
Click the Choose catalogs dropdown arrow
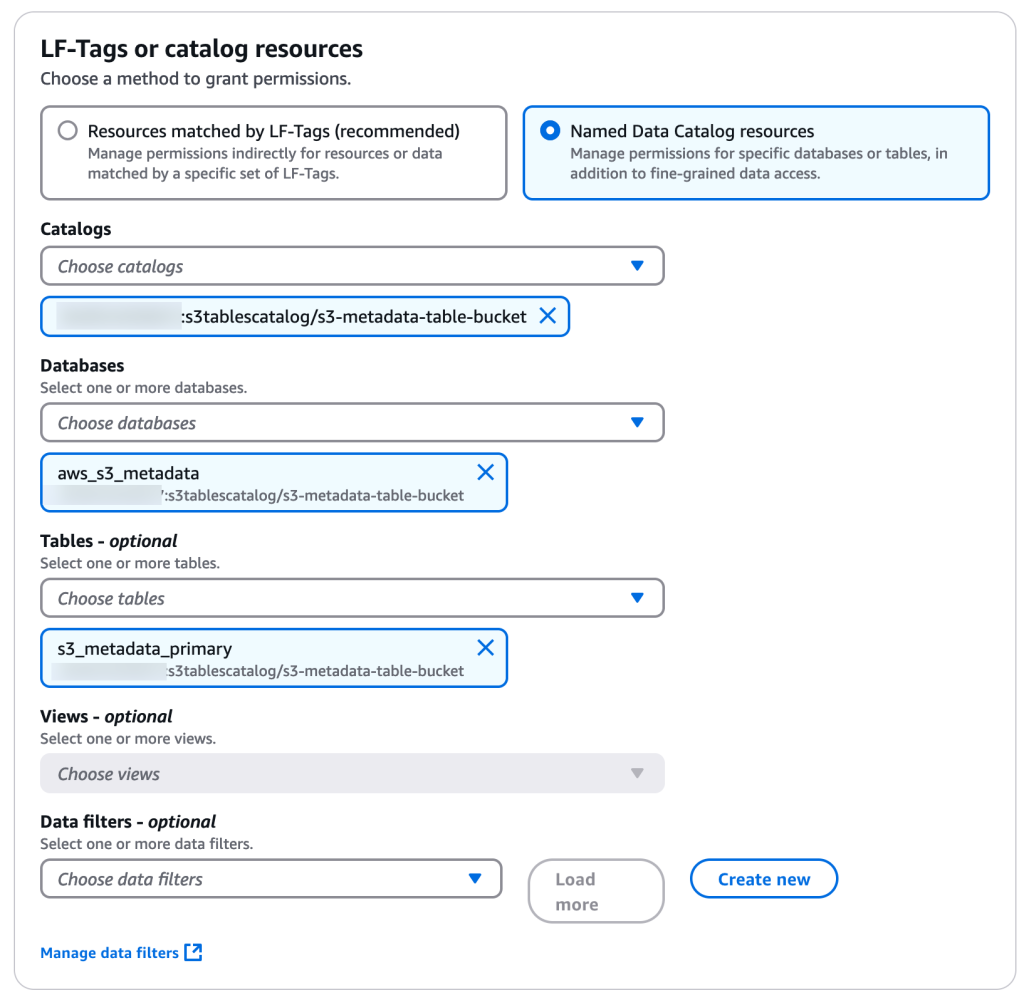click(637, 266)
